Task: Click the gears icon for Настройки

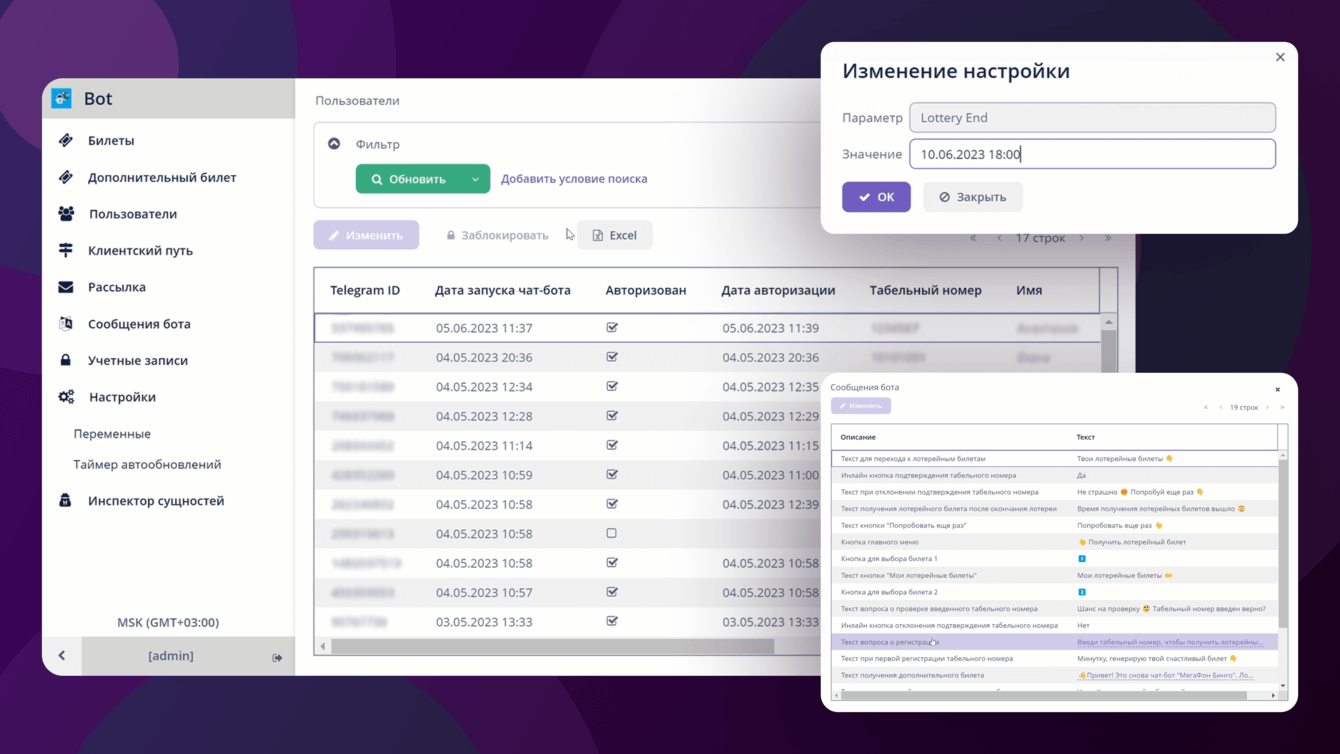Action: click(x=66, y=397)
